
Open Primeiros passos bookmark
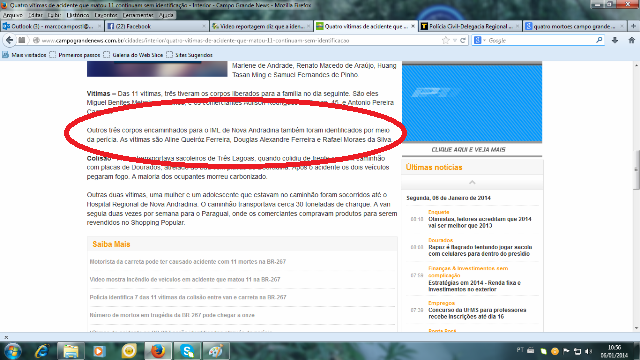tap(75, 55)
